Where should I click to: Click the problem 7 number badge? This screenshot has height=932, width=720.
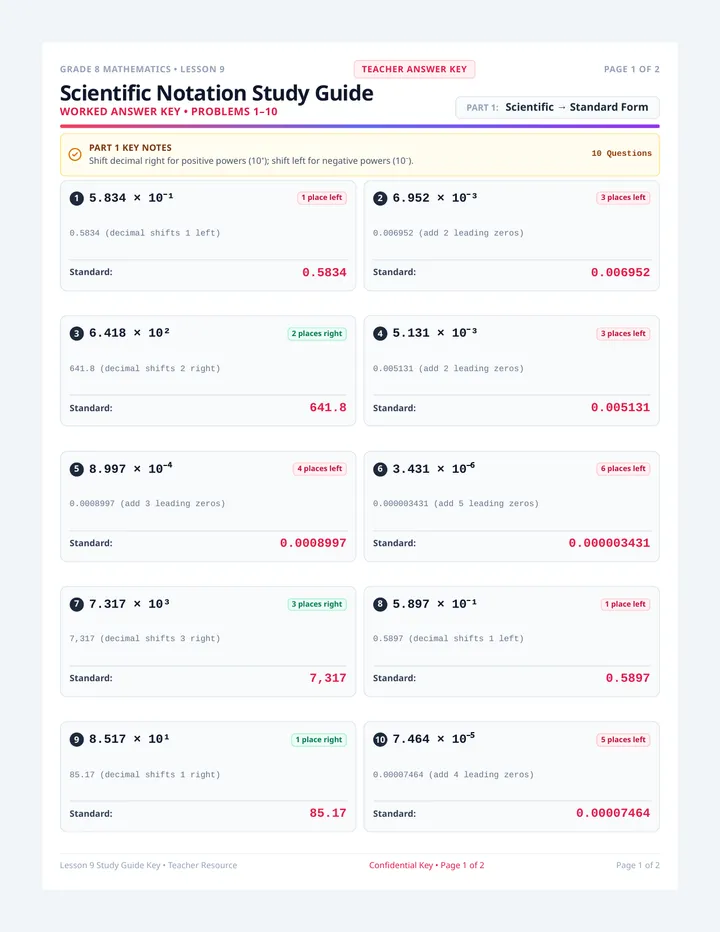pyautogui.click(x=77, y=604)
